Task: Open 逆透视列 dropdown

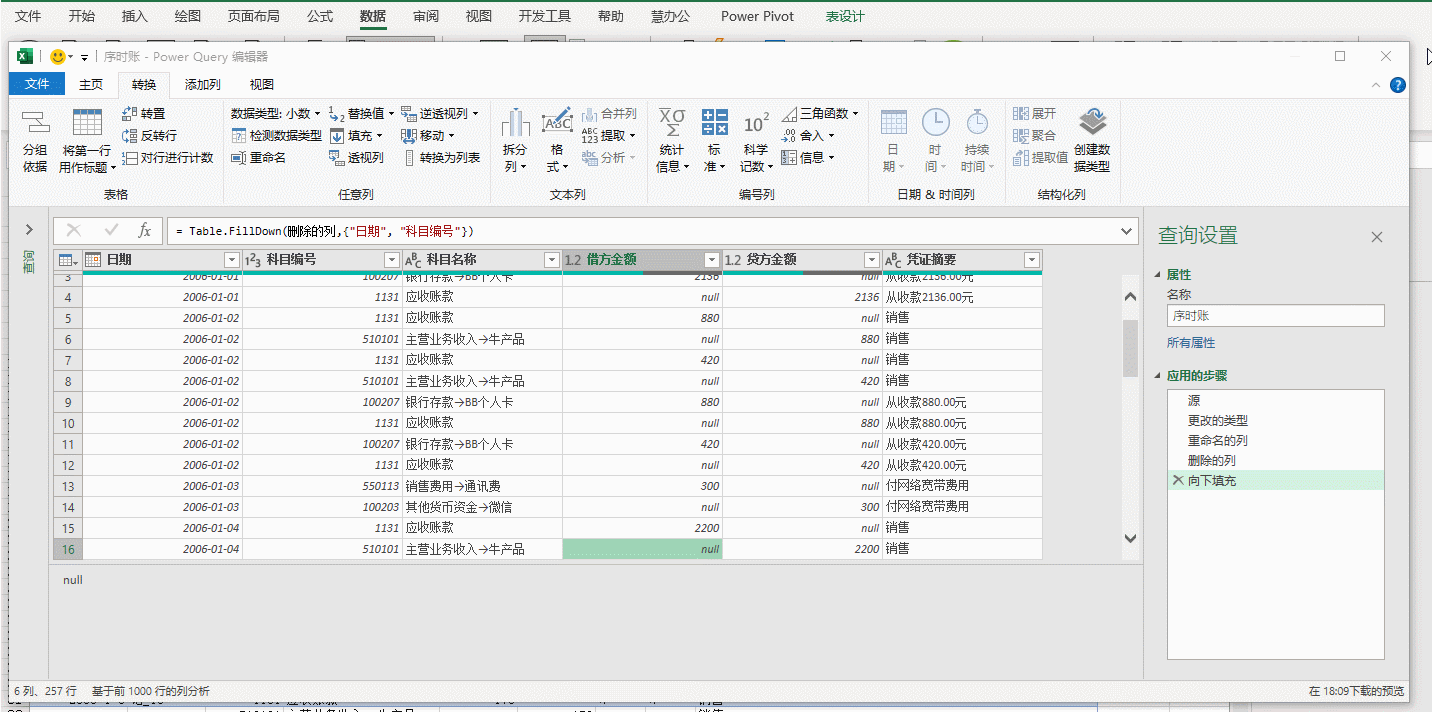Action: (x=440, y=114)
